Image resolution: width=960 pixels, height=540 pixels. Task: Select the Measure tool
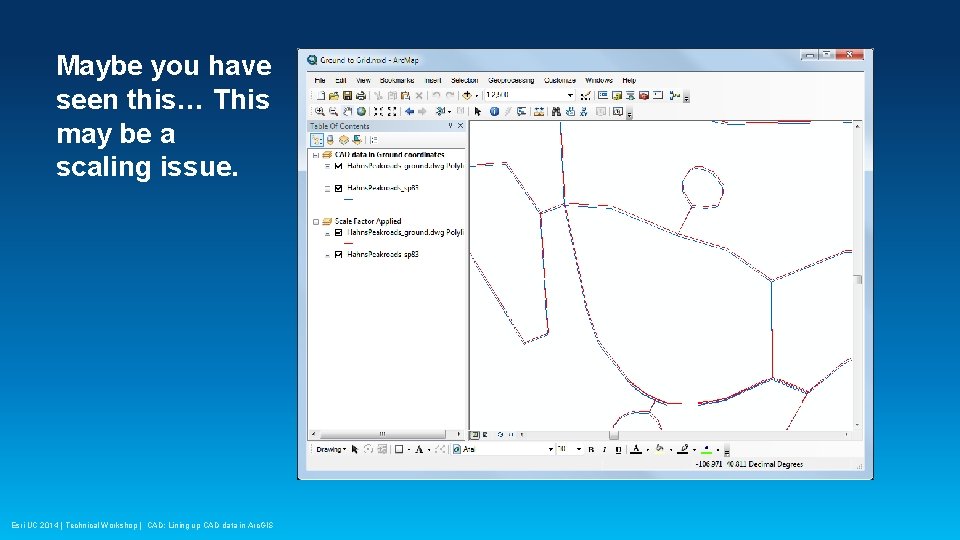pyautogui.click(x=539, y=111)
